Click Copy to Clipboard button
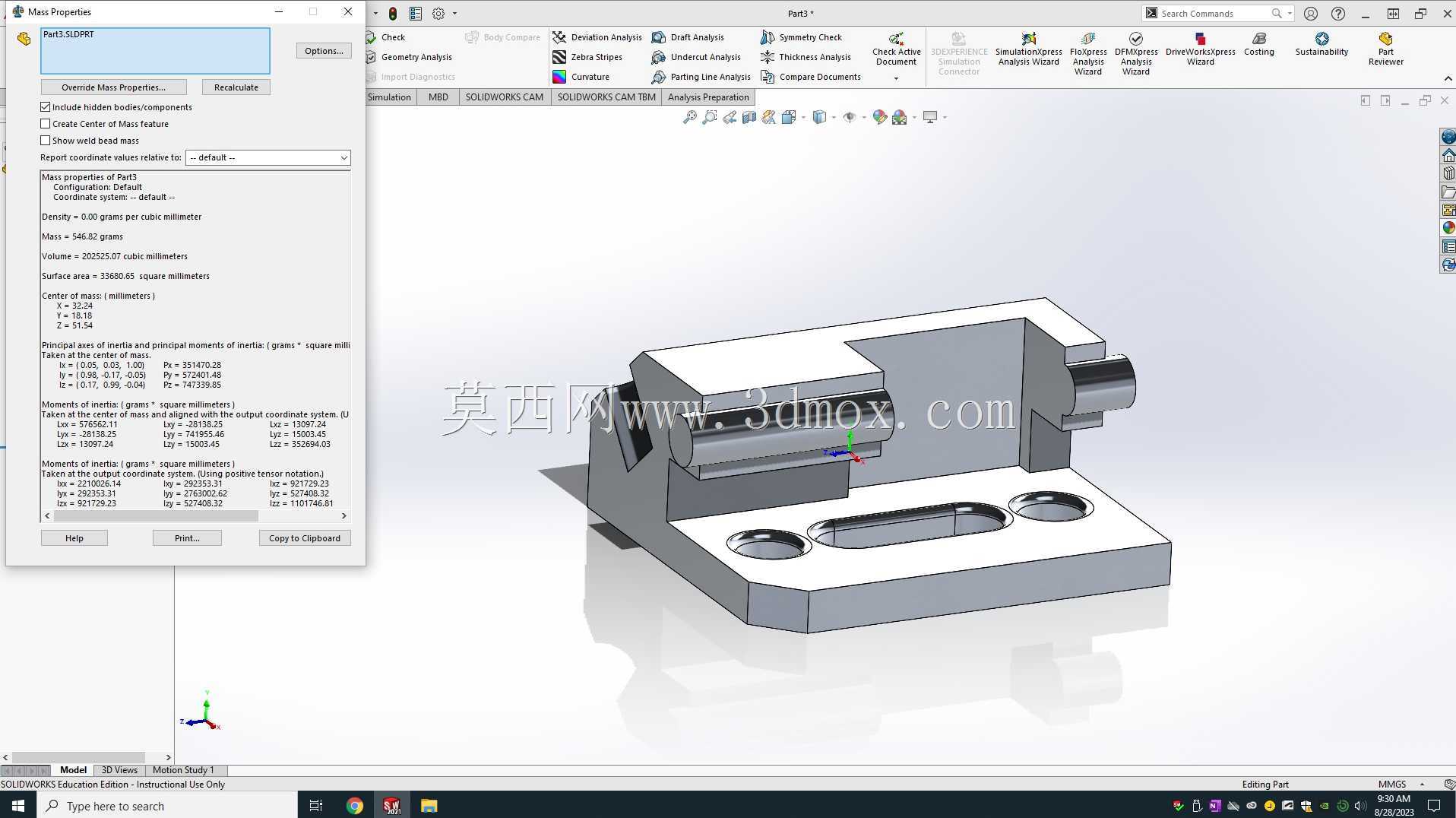The width and height of the screenshot is (1456, 818). tap(305, 538)
